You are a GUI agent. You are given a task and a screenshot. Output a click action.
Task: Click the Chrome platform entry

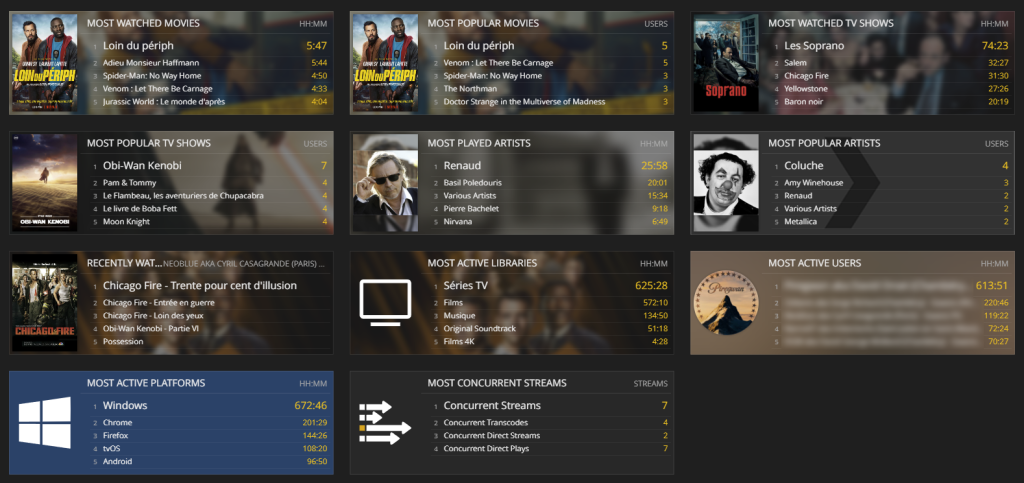117,423
